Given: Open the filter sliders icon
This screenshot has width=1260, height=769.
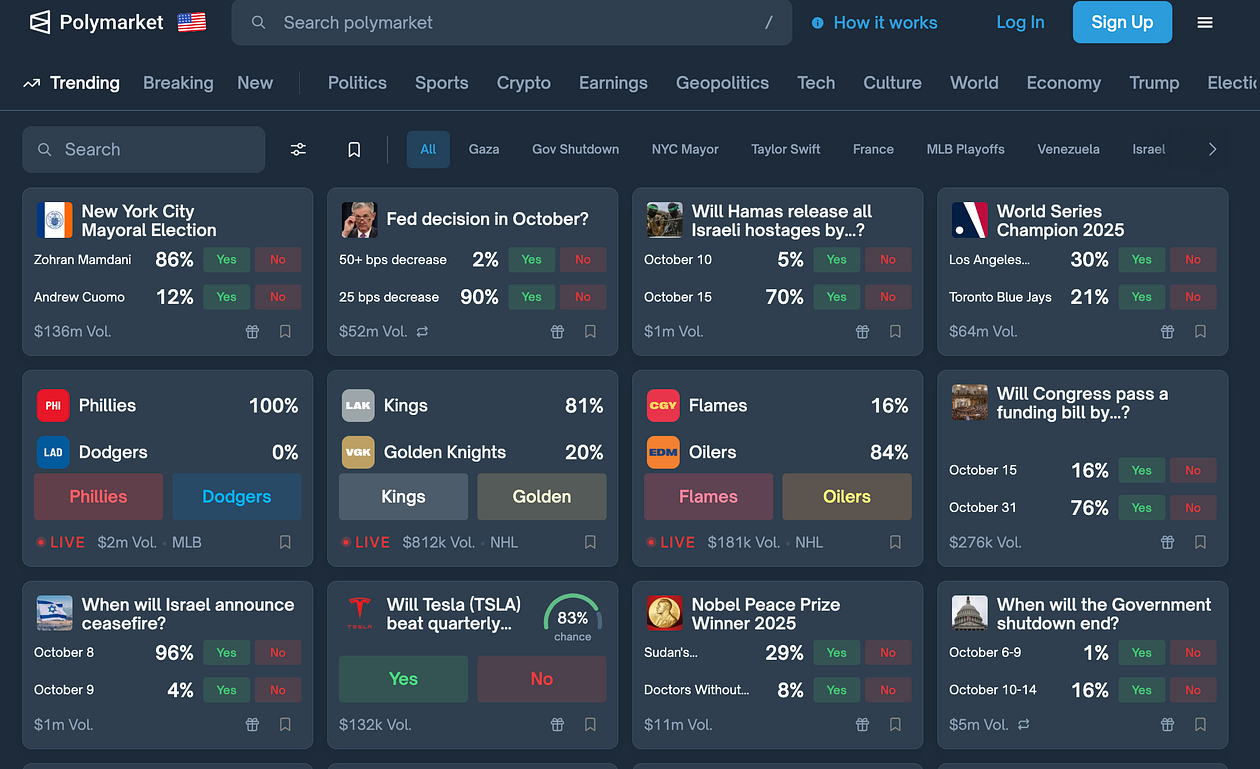Looking at the screenshot, I should 298,149.
